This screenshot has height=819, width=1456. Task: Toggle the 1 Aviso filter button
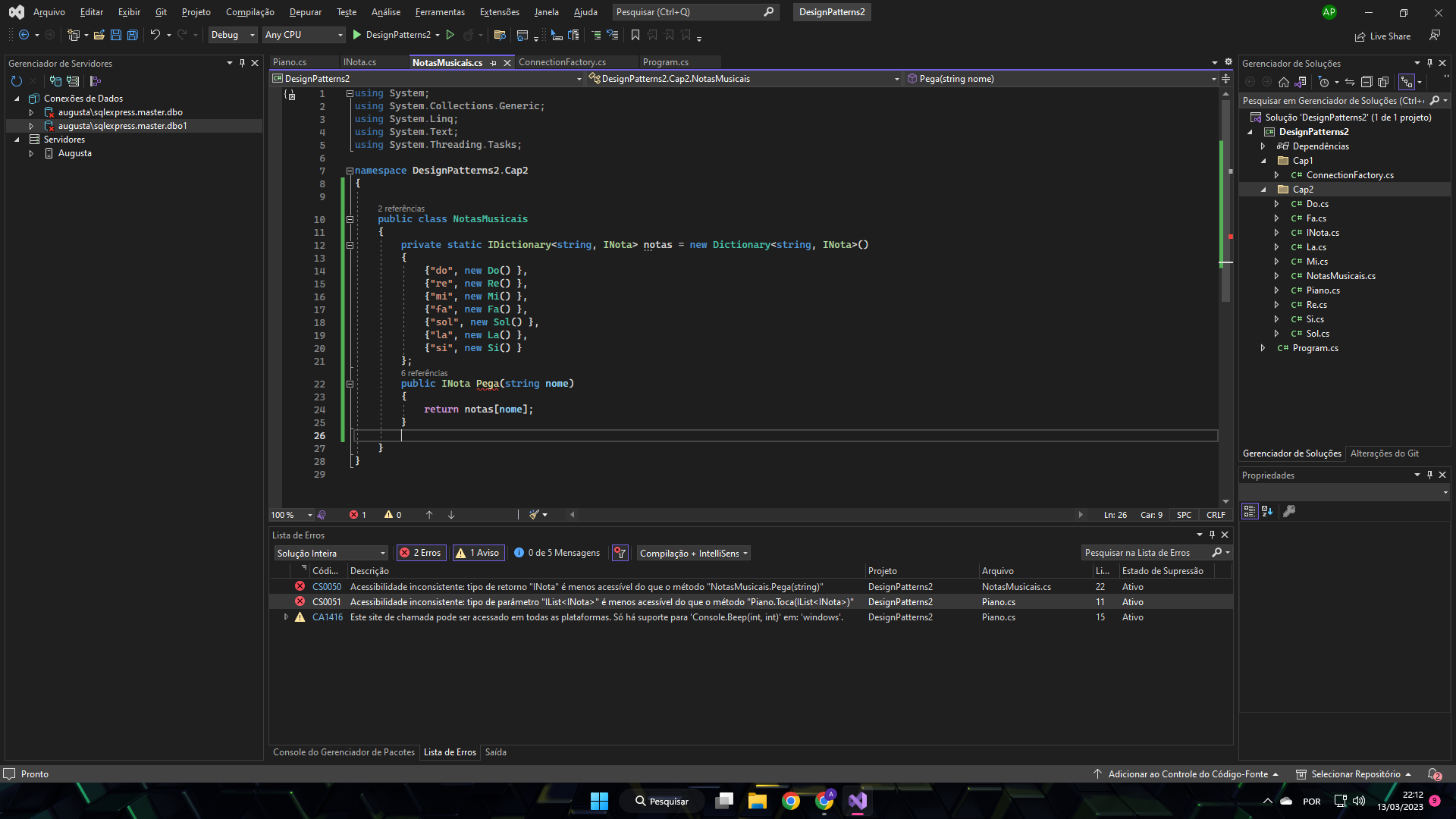point(477,553)
